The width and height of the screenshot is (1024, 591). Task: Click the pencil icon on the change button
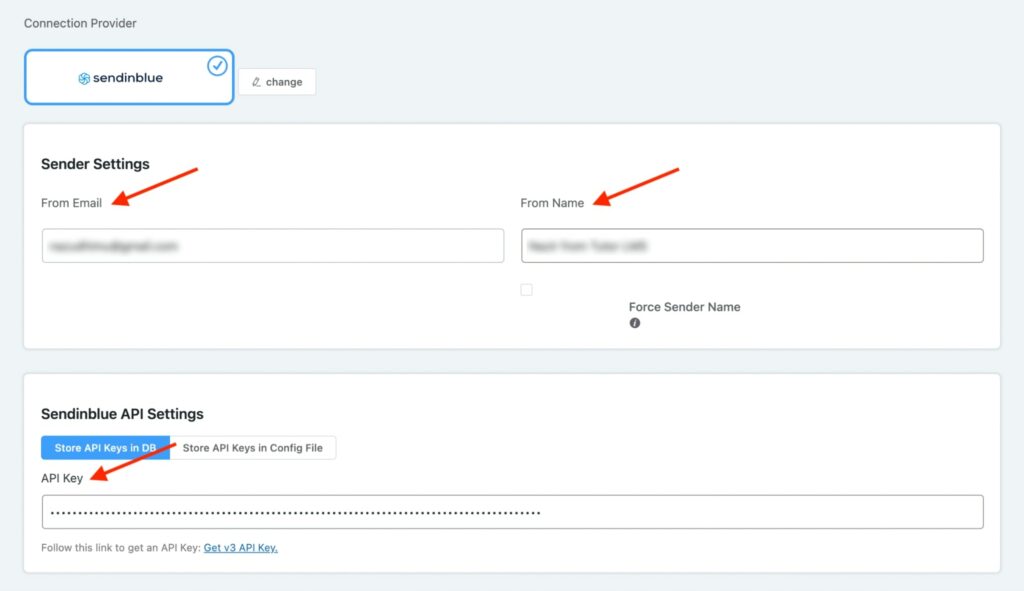pos(258,82)
